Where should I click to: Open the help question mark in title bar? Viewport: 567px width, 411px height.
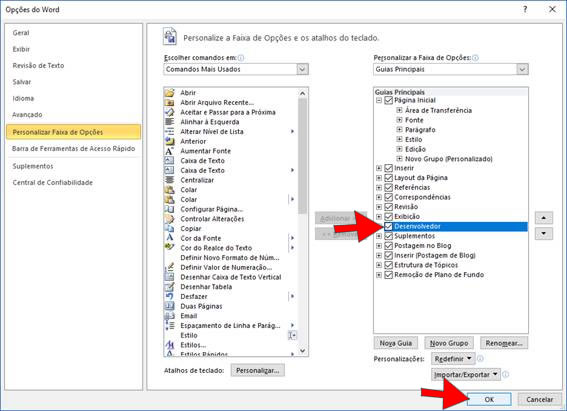525,10
